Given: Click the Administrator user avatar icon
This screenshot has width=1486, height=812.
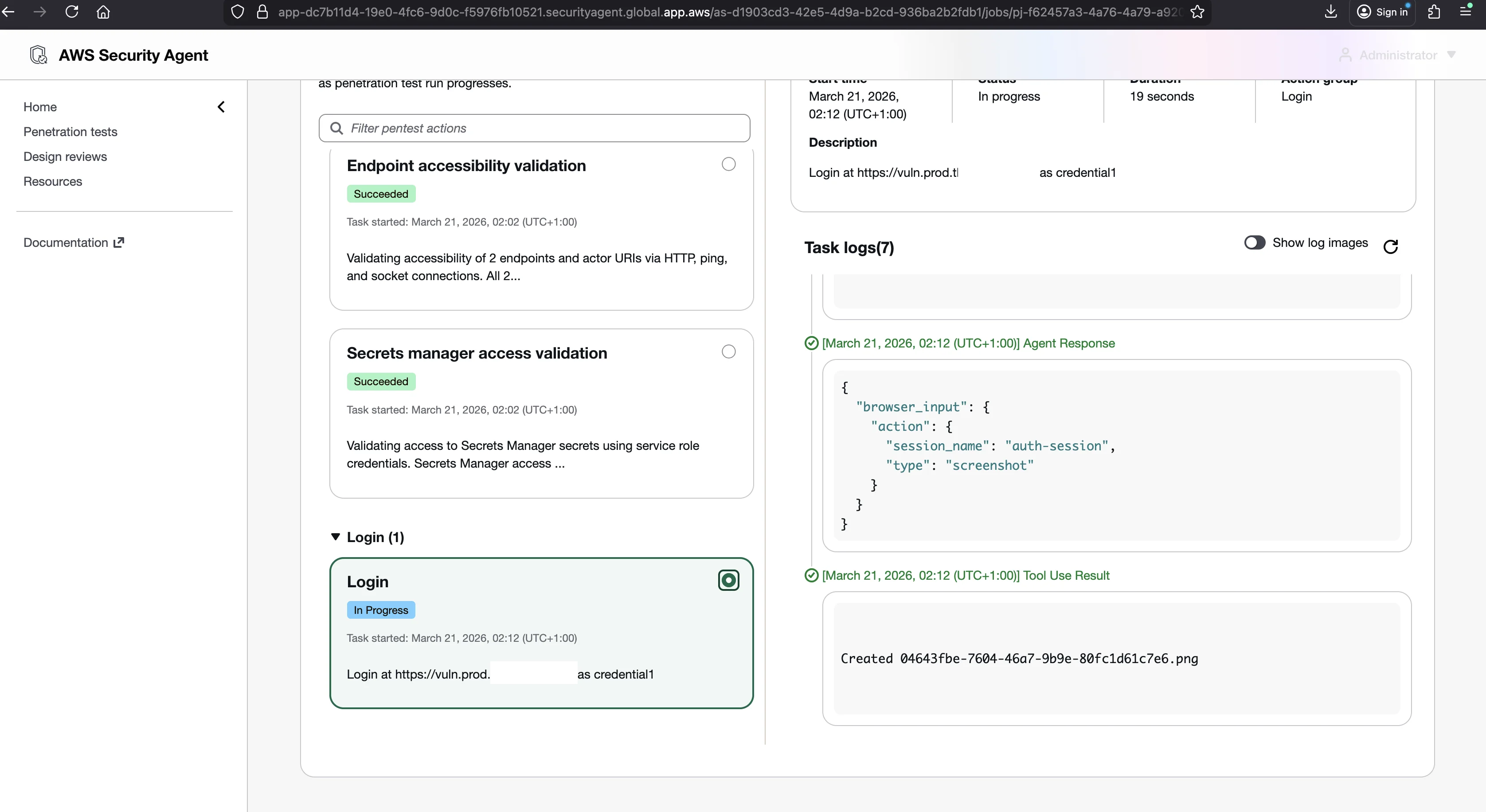Looking at the screenshot, I should [1345, 55].
